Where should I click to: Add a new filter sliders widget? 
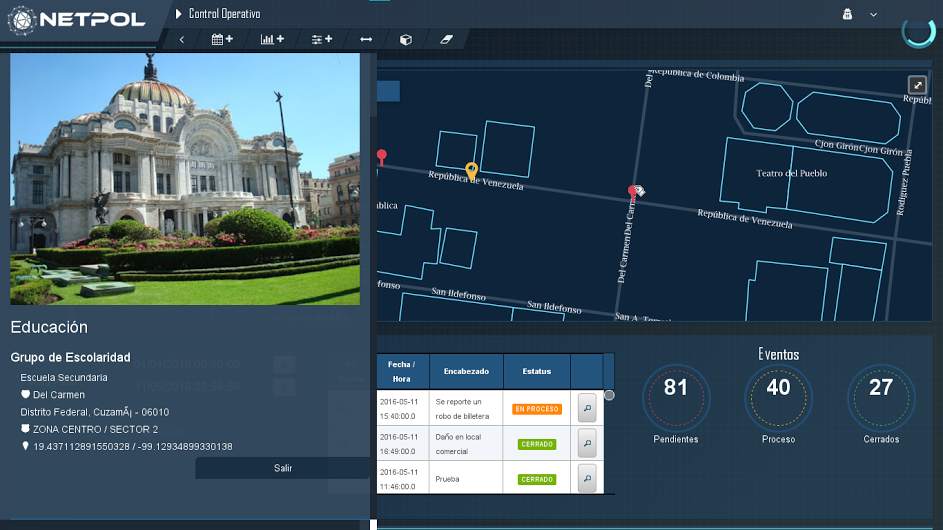click(x=322, y=40)
